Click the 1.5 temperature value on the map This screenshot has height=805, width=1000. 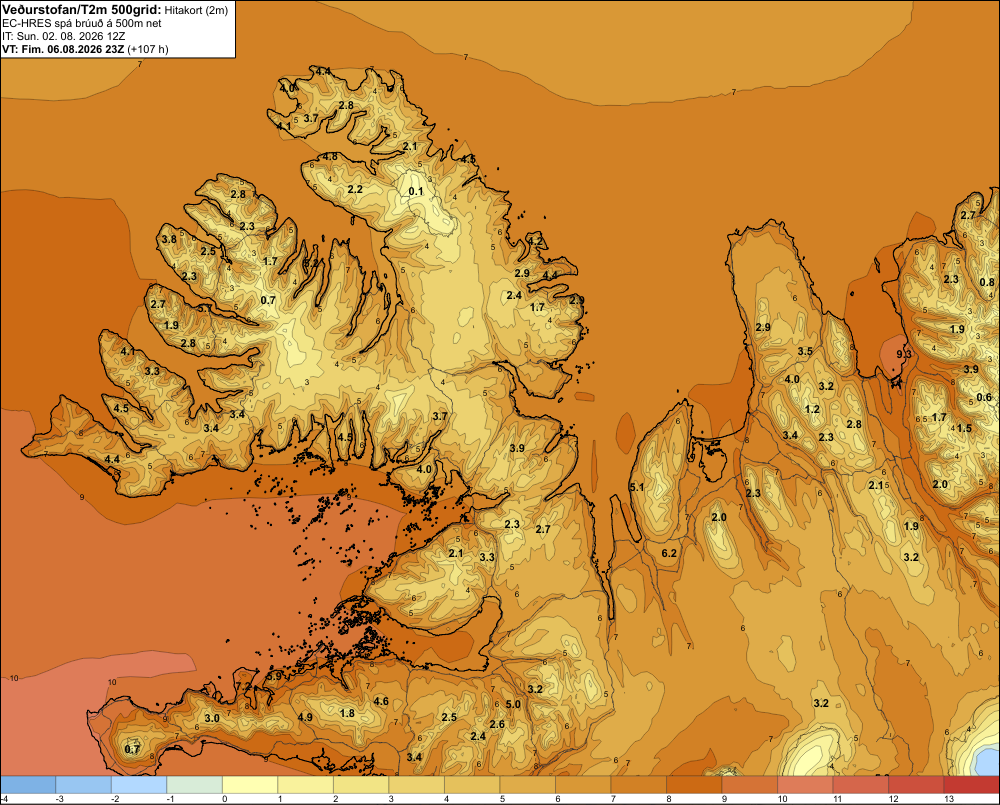[964, 428]
